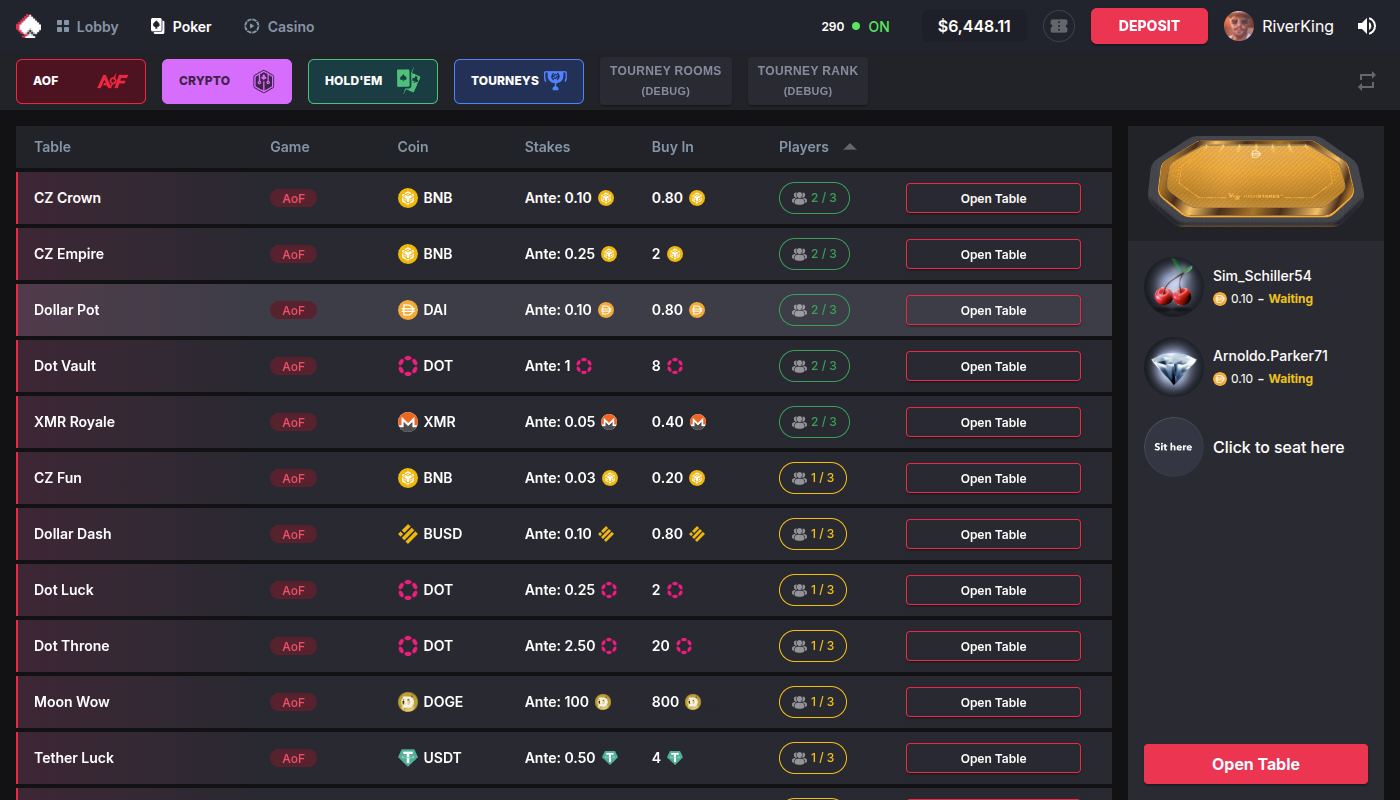Click the shuffle icon above the table list
1400x800 pixels.
pos(1366,81)
